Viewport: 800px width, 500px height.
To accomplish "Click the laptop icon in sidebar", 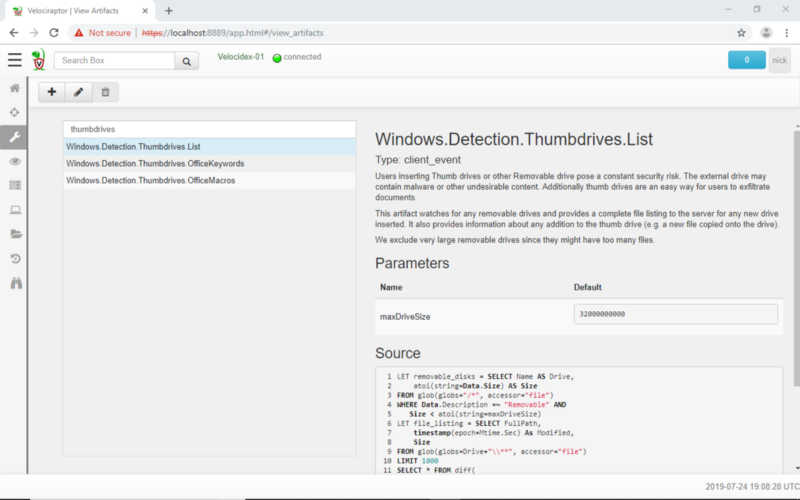I will (x=14, y=210).
